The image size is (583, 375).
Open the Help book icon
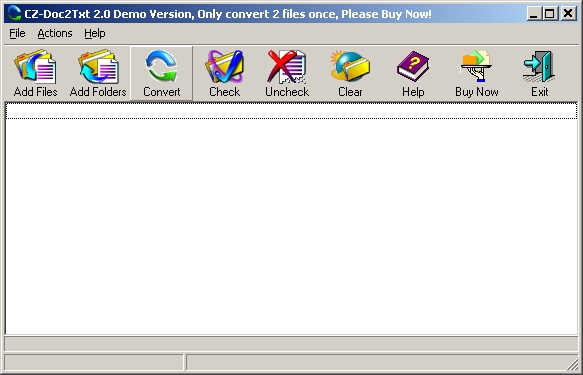pos(413,73)
